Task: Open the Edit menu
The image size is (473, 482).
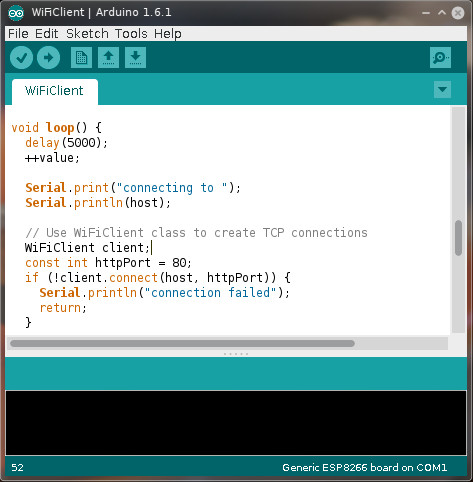Action: click(x=47, y=34)
